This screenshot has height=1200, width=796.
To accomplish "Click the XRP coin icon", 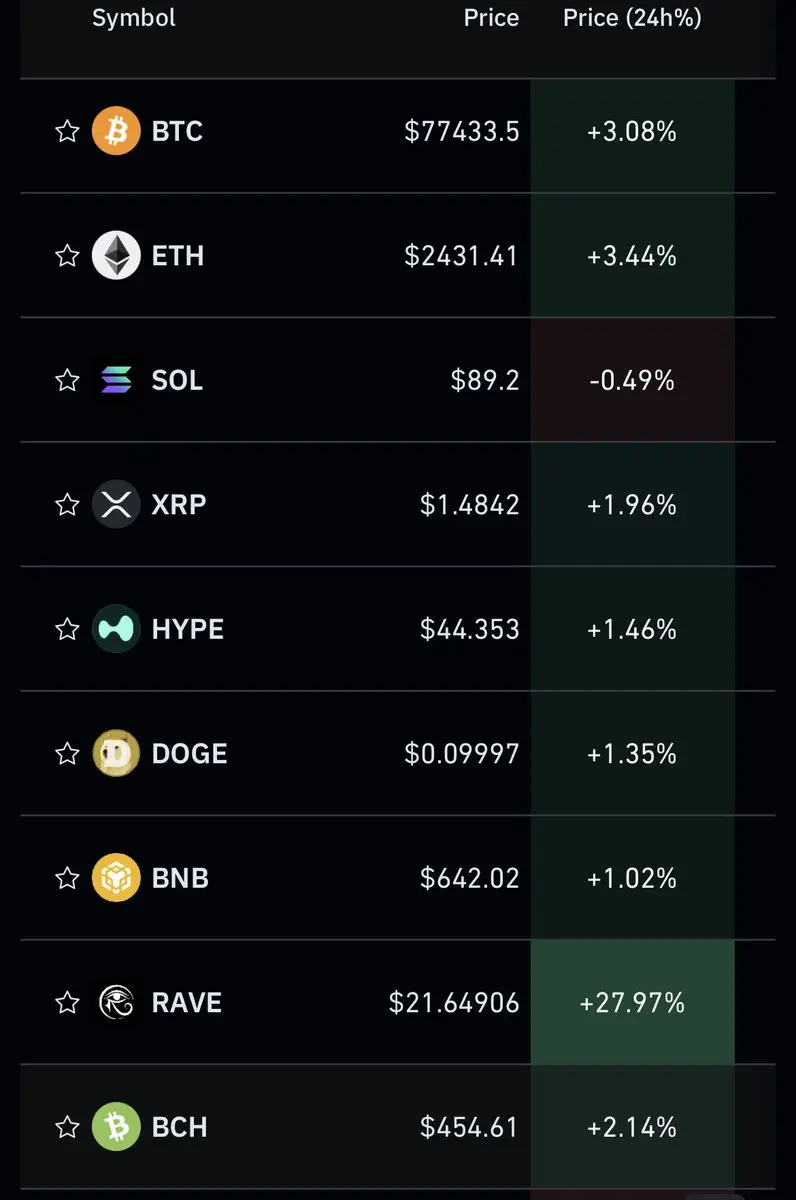I will [x=116, y=504].
